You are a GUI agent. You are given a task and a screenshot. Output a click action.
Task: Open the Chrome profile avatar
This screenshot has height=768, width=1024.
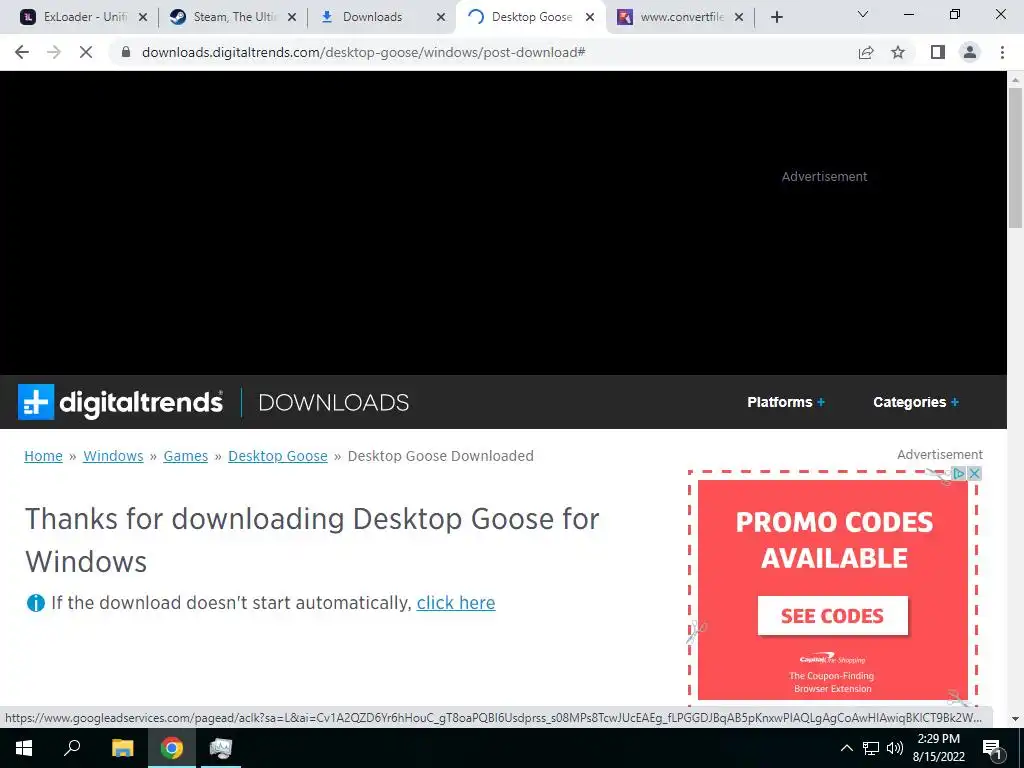[970, 52]
